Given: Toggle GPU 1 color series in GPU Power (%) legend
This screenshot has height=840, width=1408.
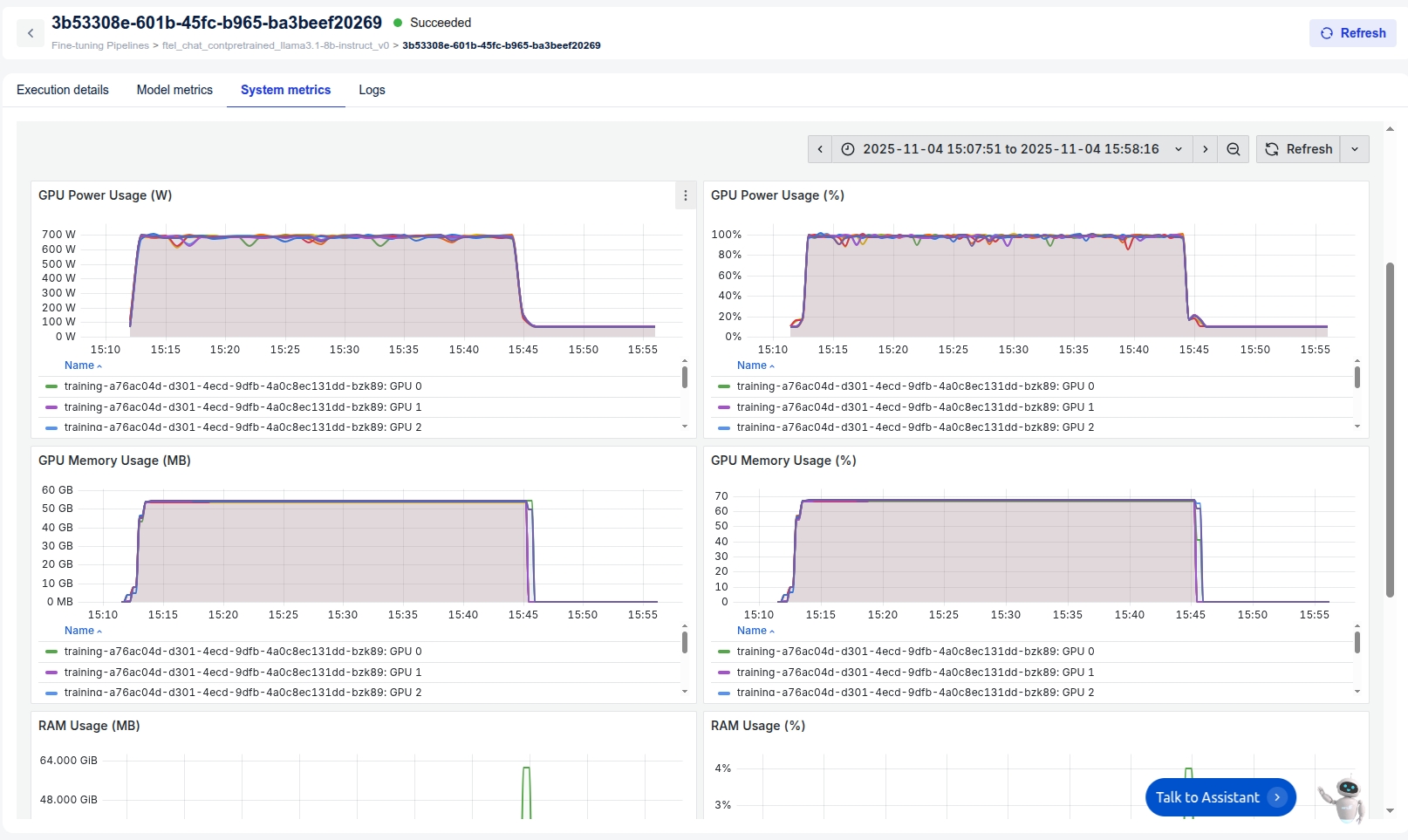Looking at the screenshot, I should [x=915, y=407].
